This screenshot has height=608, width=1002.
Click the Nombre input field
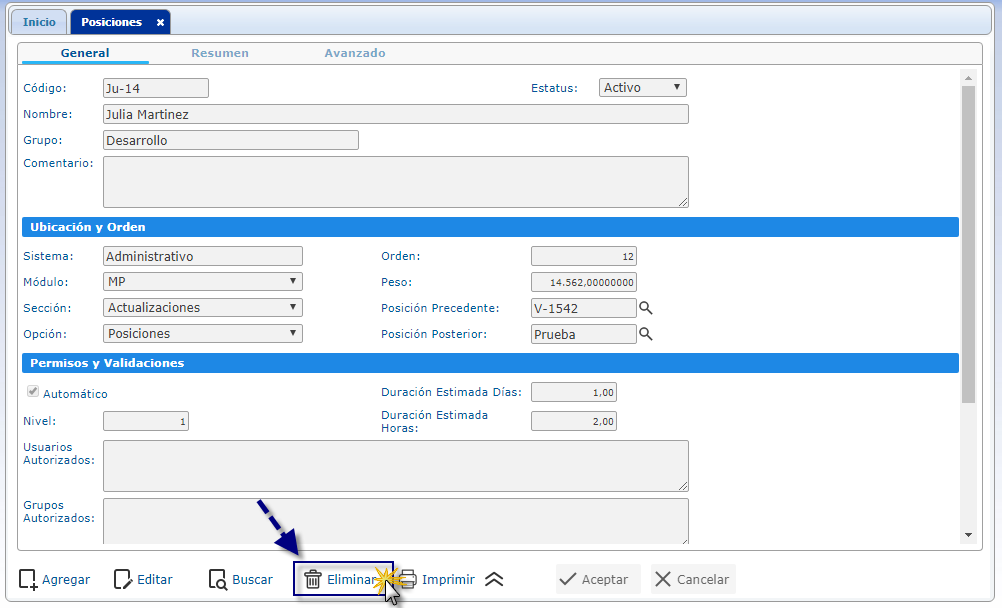coord(395,114)
